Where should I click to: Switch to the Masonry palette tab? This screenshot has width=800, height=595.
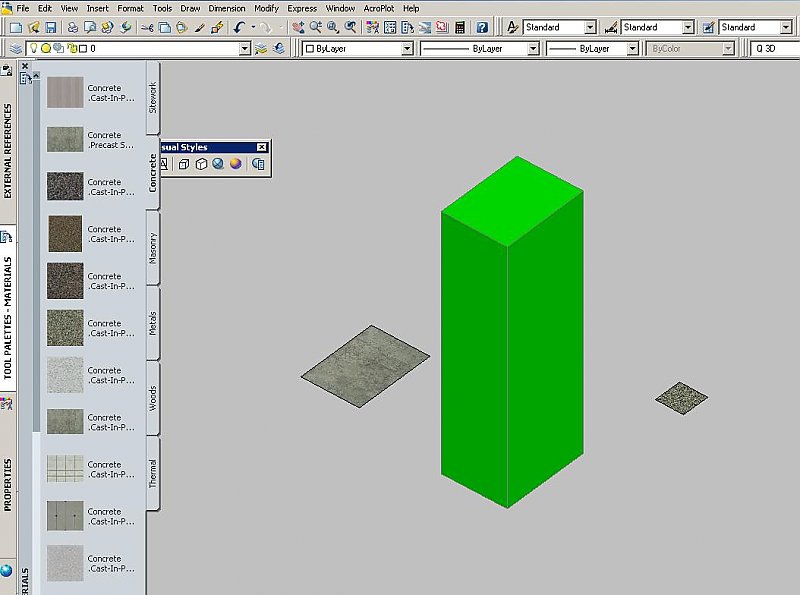pos(153,247)
